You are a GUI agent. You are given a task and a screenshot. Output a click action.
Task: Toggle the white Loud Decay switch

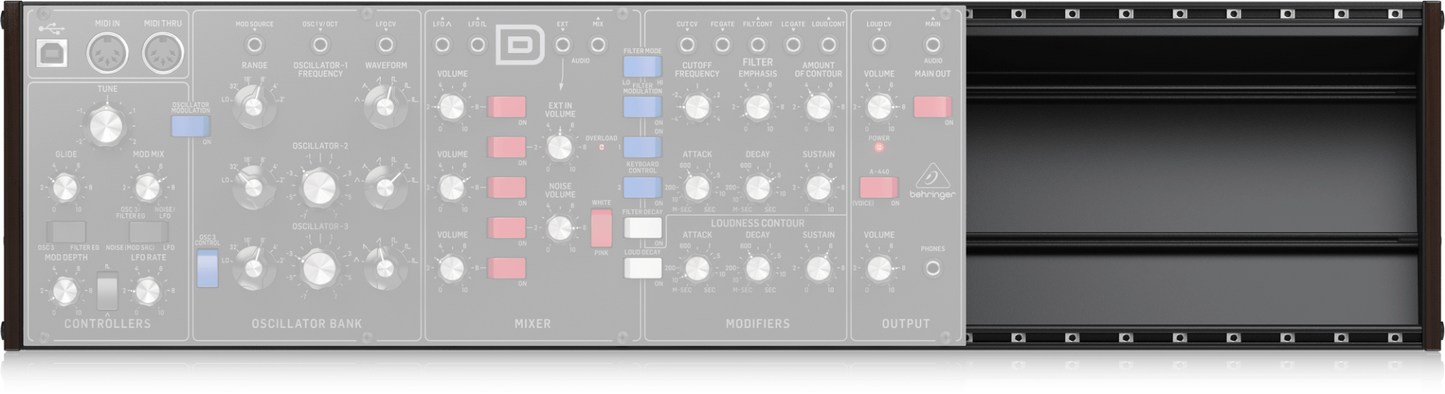coord(642,268)
